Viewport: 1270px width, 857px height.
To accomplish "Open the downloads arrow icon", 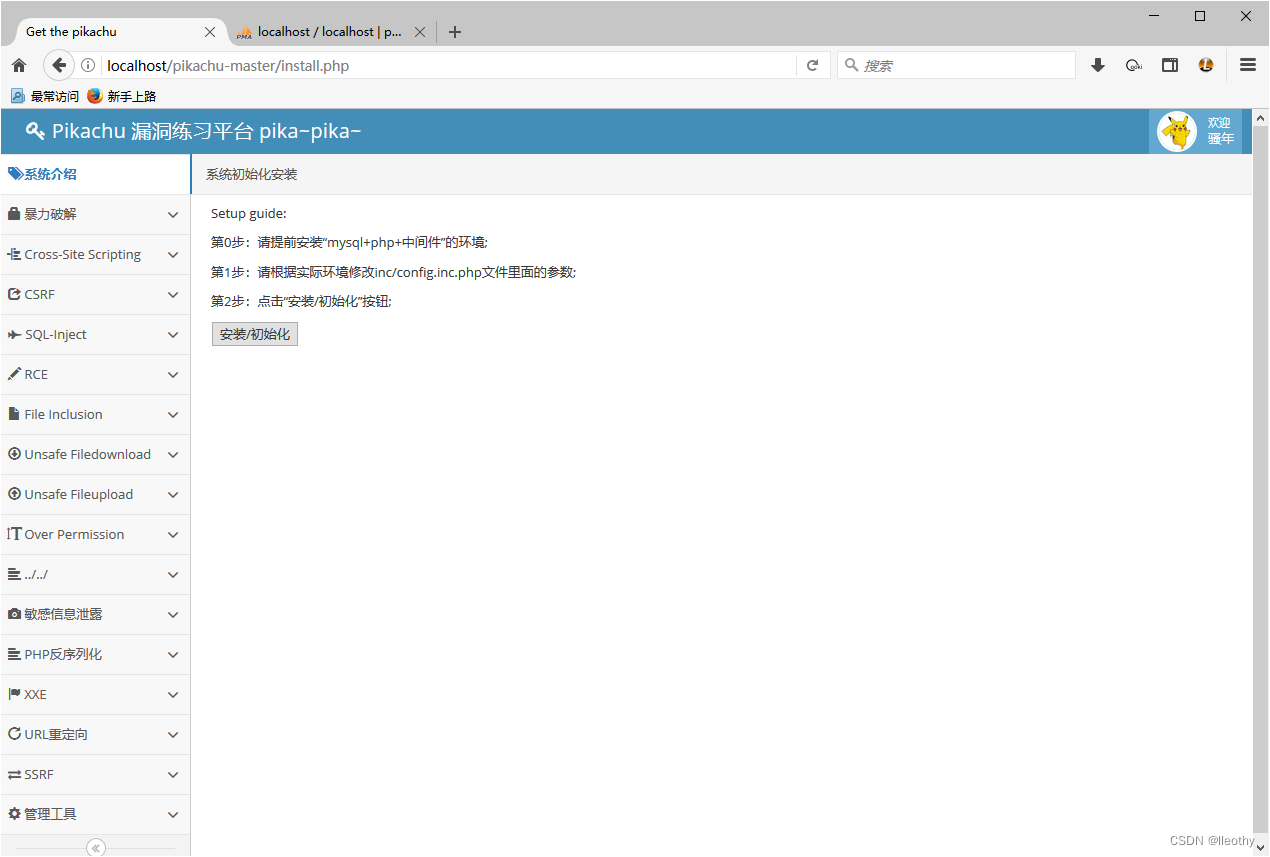I will [1098, 65].
